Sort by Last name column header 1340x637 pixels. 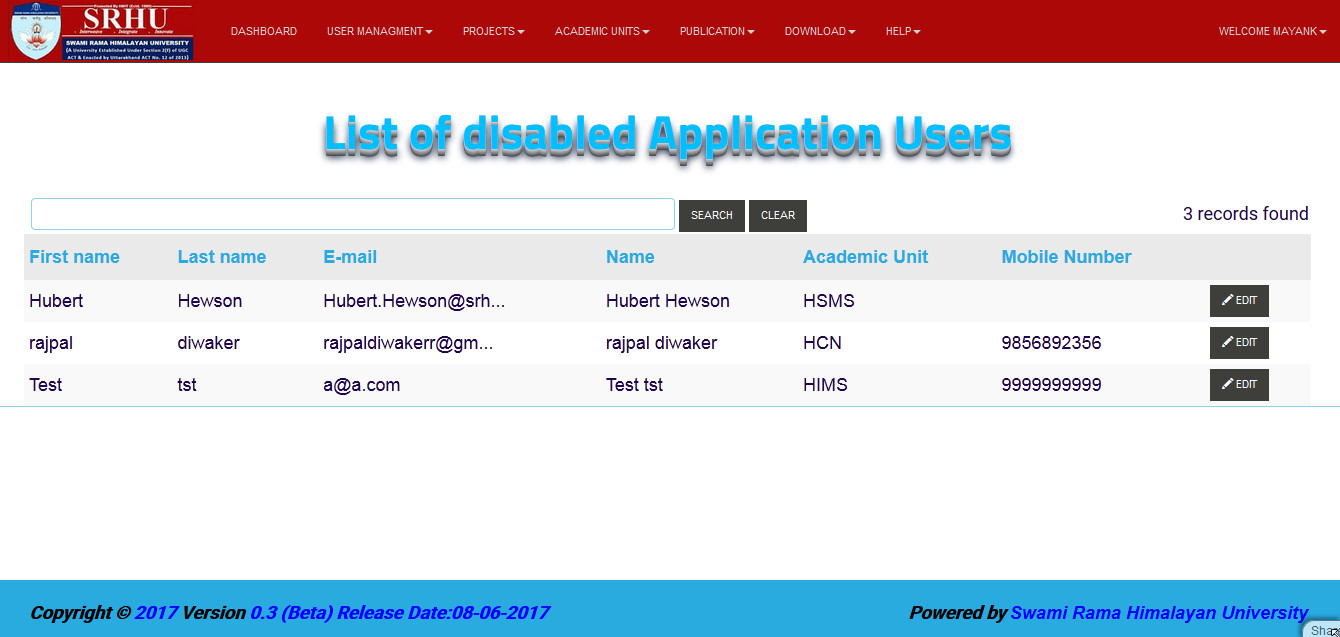tap(222, 257)
